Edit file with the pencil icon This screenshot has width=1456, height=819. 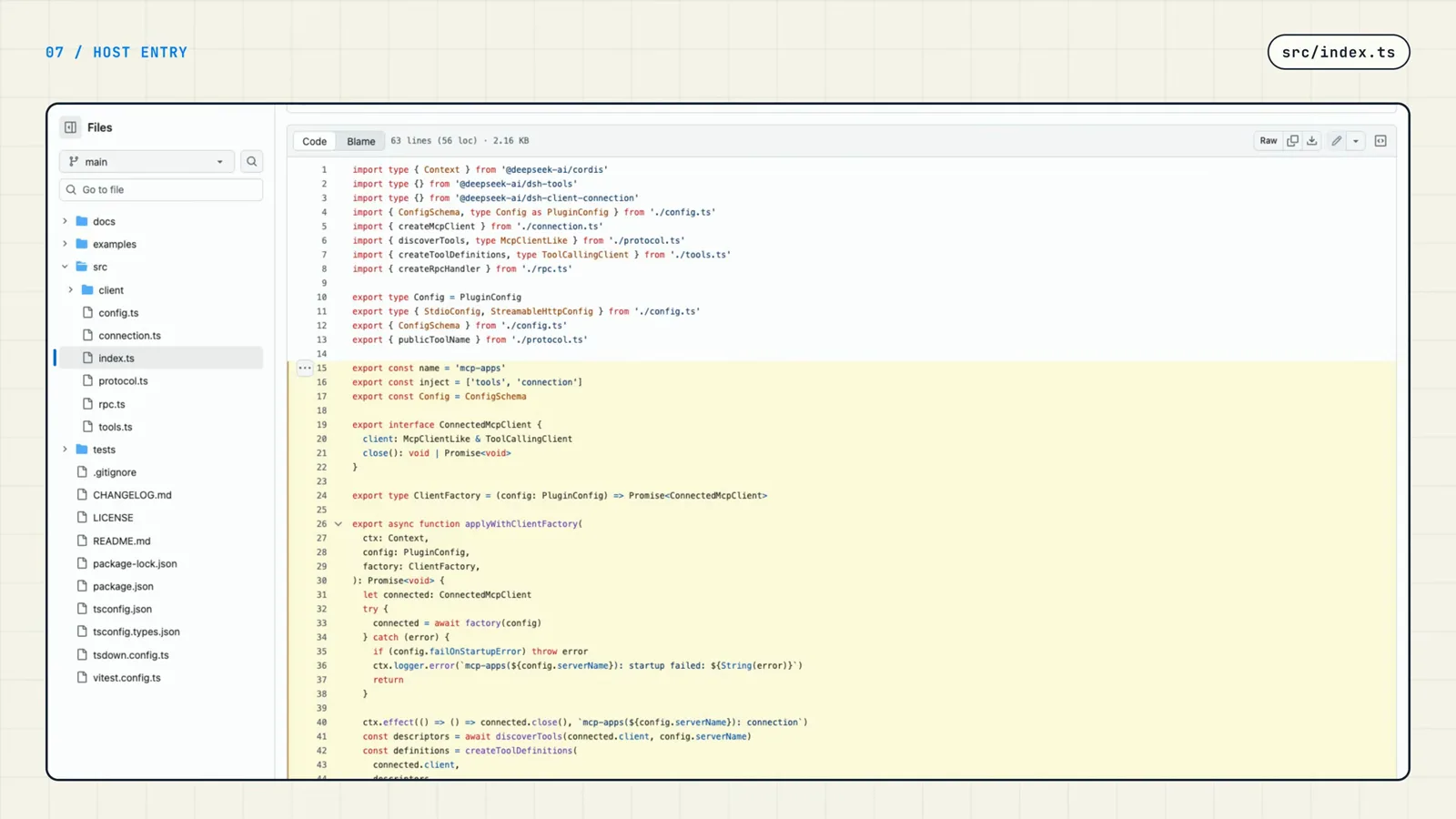tap(1337, 141)
